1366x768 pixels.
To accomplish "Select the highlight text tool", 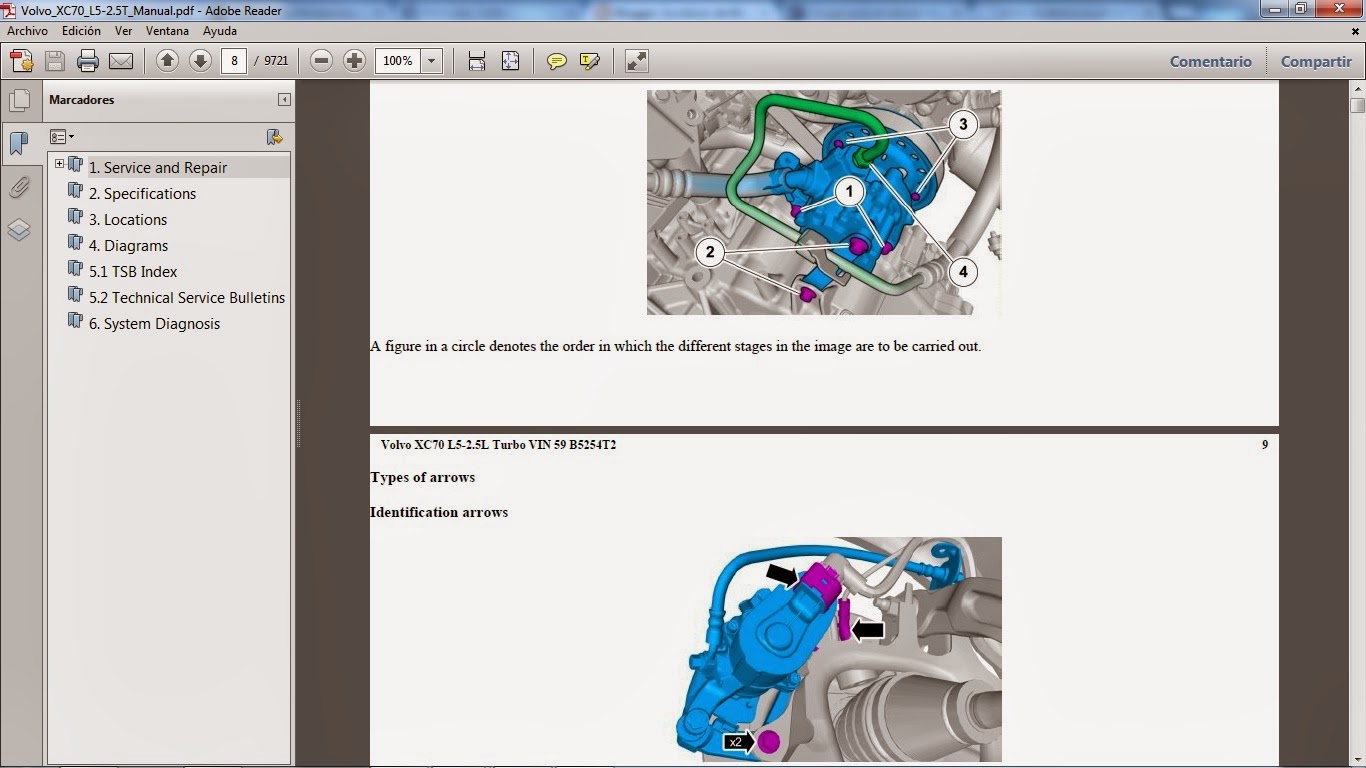I will (590, 61).
